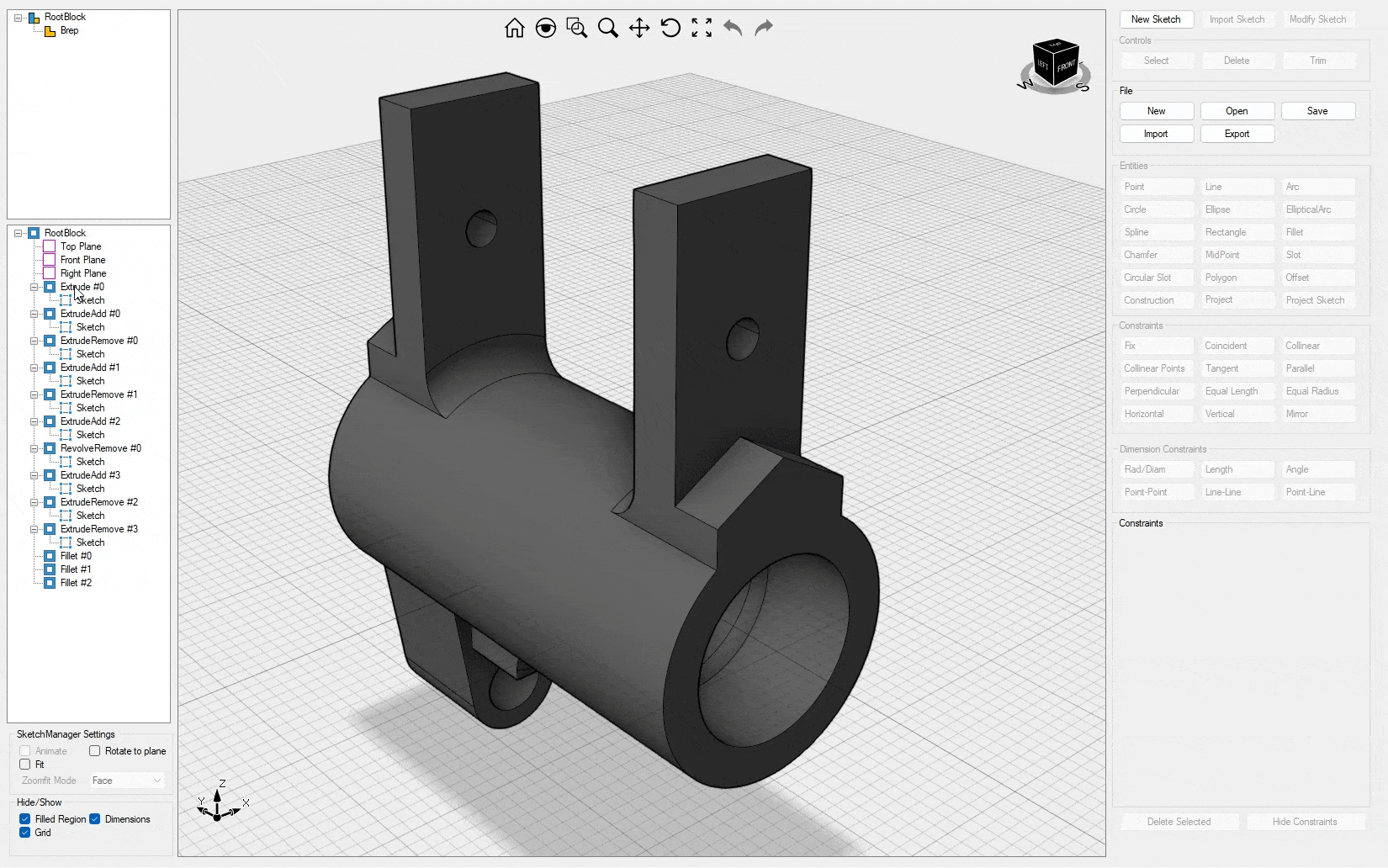Click the view cube navigator

point(1055,65)
